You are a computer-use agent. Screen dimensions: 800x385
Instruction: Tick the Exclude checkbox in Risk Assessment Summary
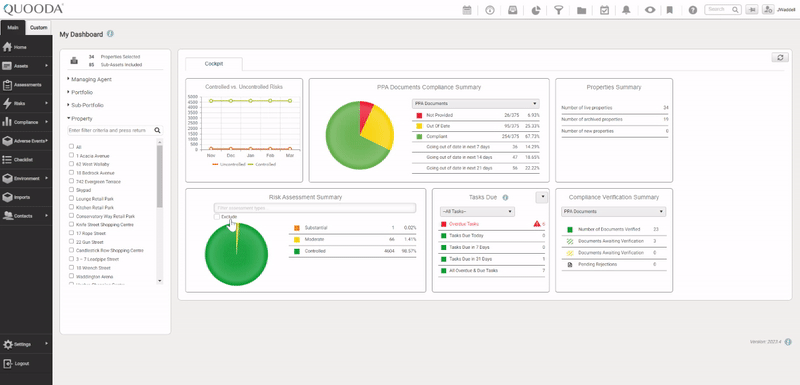tap(217, 217)
